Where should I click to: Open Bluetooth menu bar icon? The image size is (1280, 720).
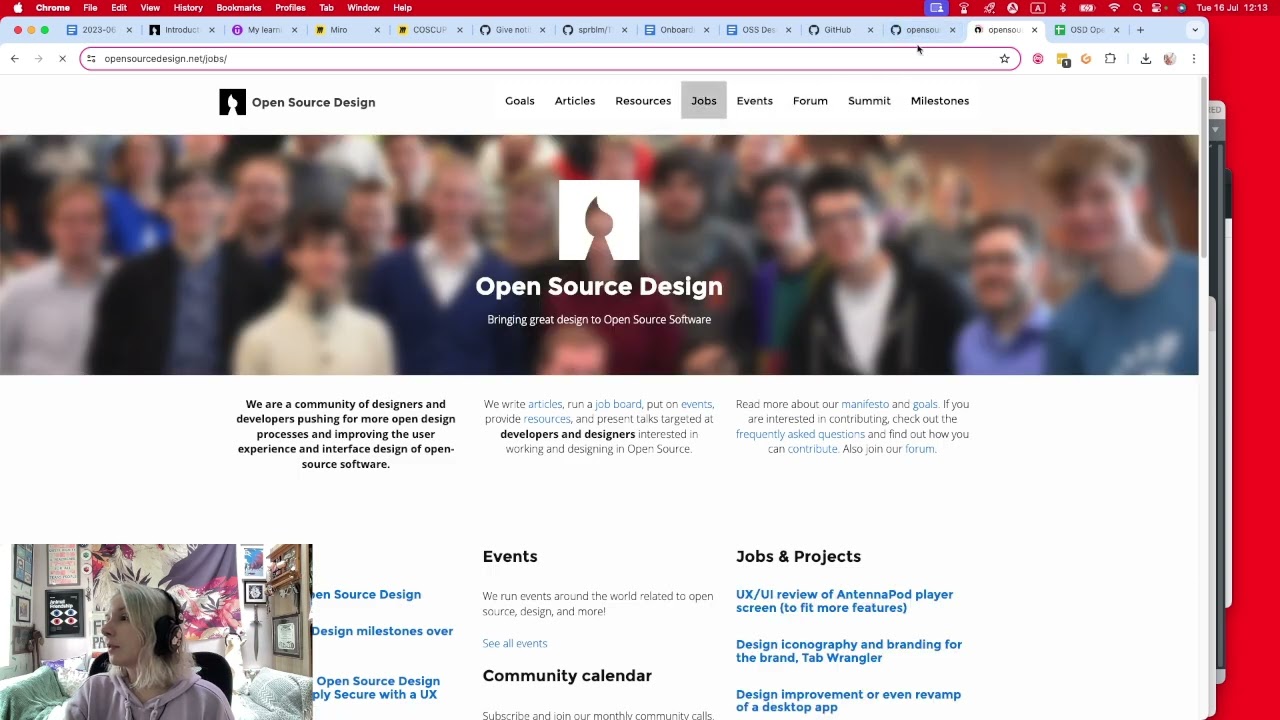[1063, 8]
